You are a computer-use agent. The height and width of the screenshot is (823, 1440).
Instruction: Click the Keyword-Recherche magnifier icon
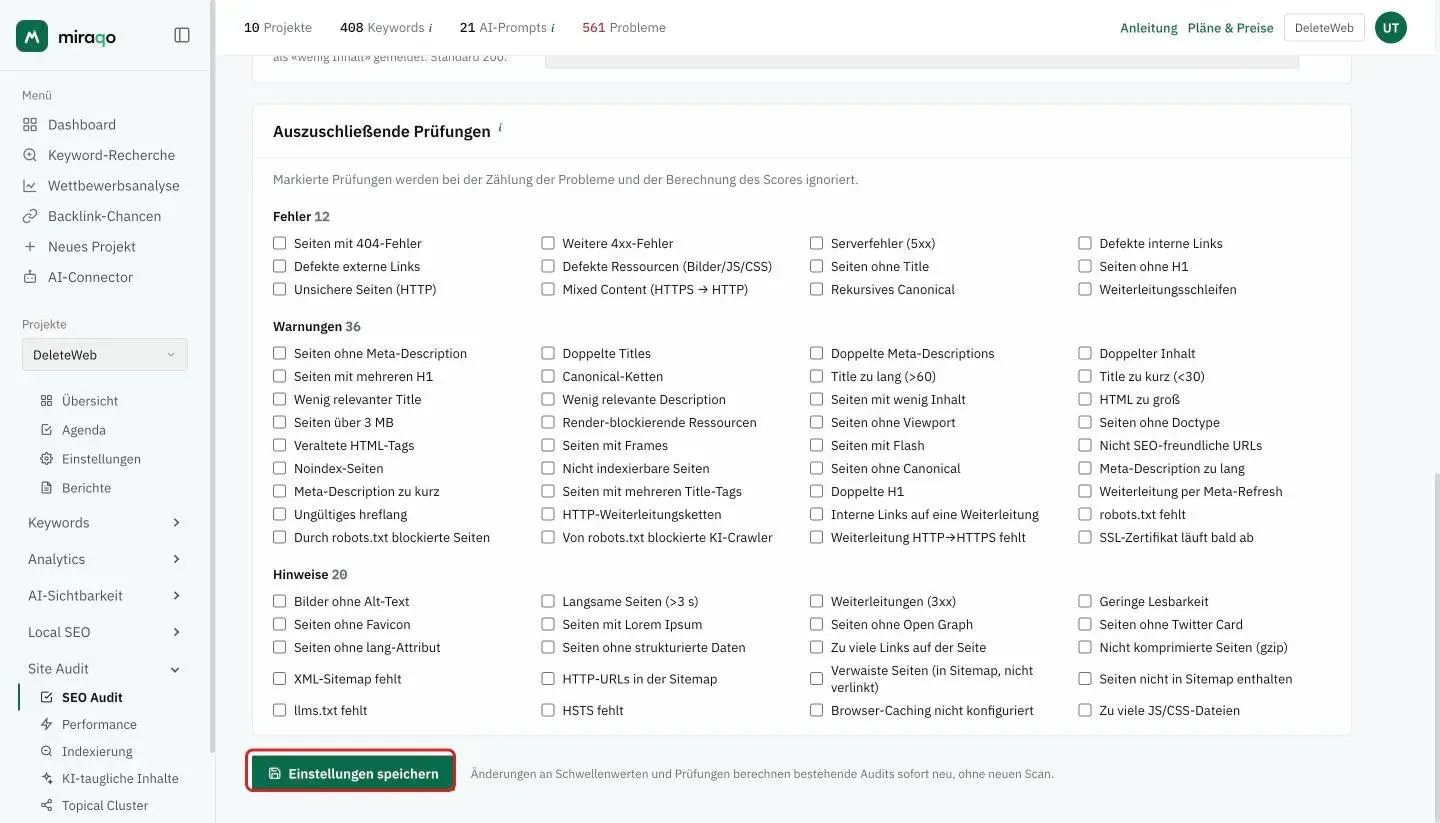[30, 155]
